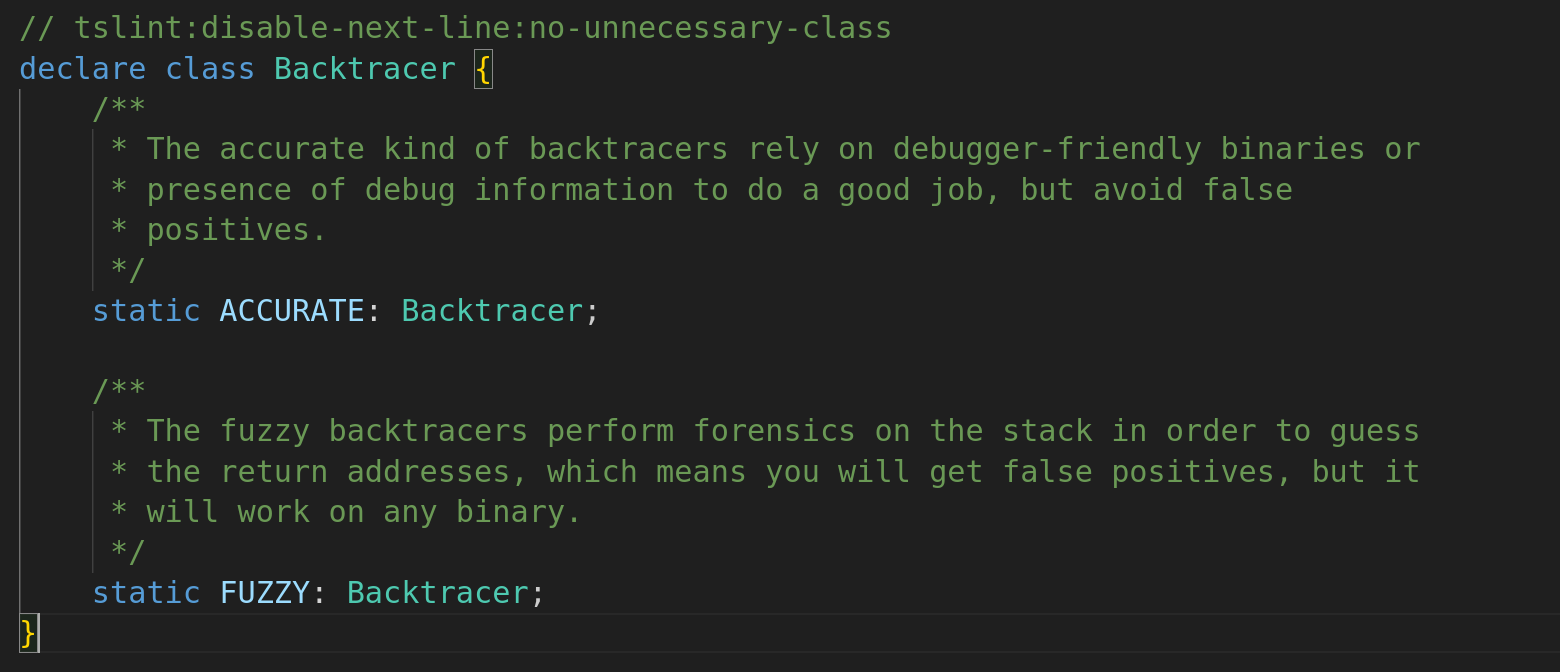The image size is (1560, 672).
Task: Click the closing curly brace
Action: (x=28, y=633)
